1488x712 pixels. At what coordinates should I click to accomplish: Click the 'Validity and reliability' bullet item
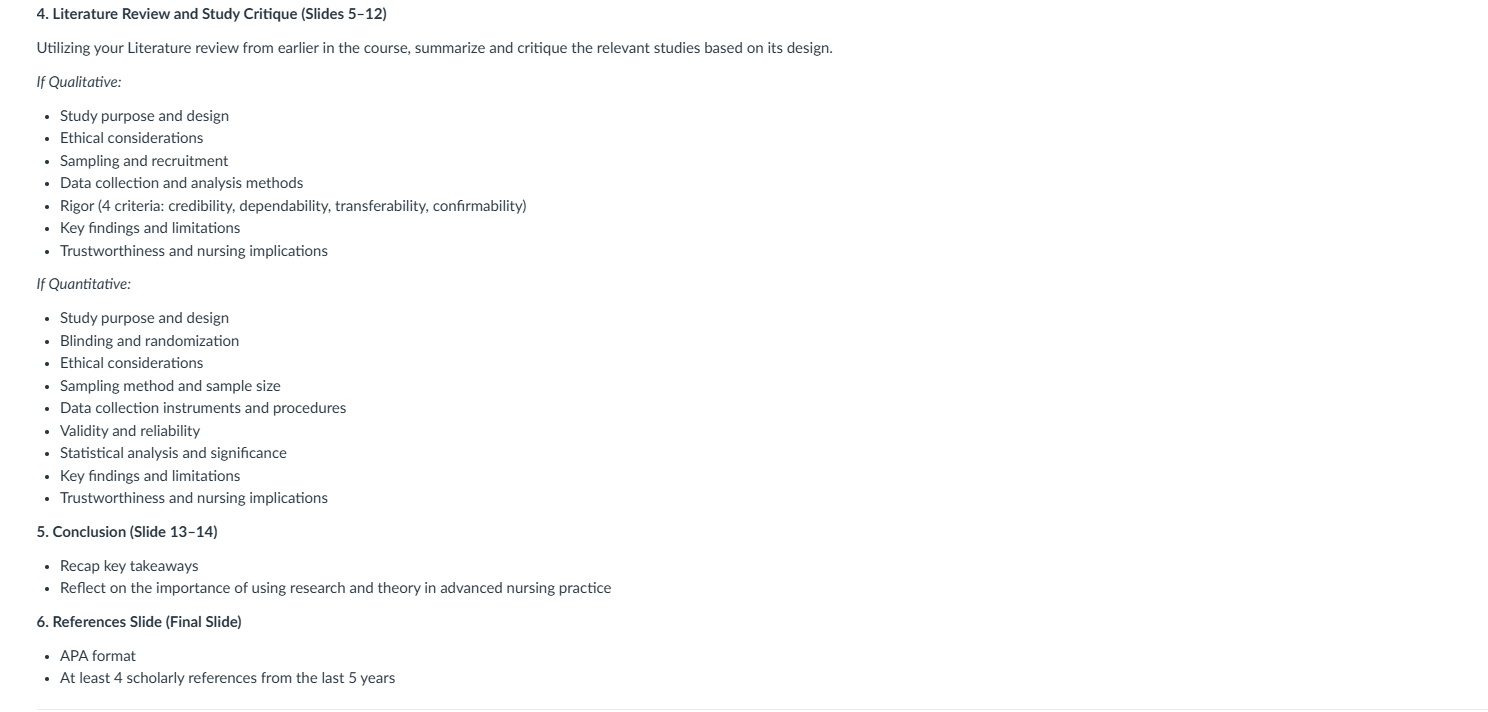pyautogui.click(x=130, y=431)
